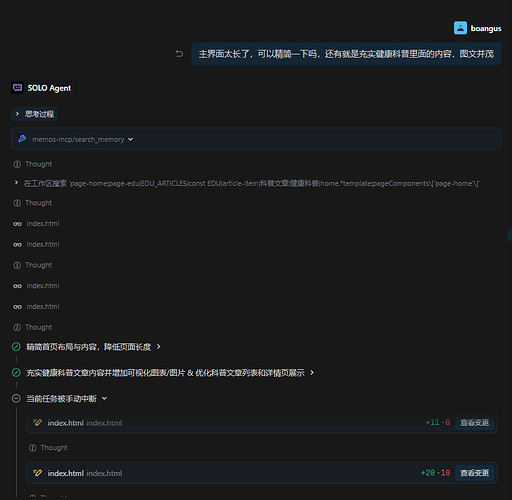Click the SOLO Agent title text
Viewport: 512px width, 500px height.
pos(49,88)
